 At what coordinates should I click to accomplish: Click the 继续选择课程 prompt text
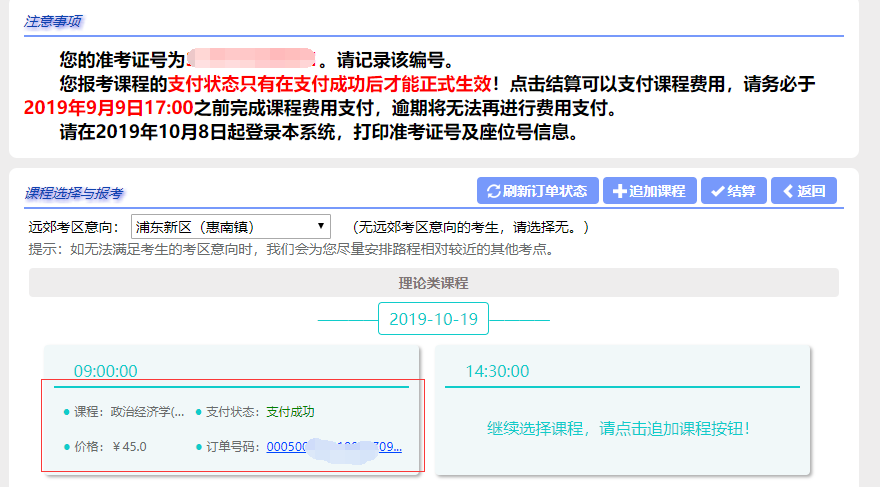coord(618,428)
